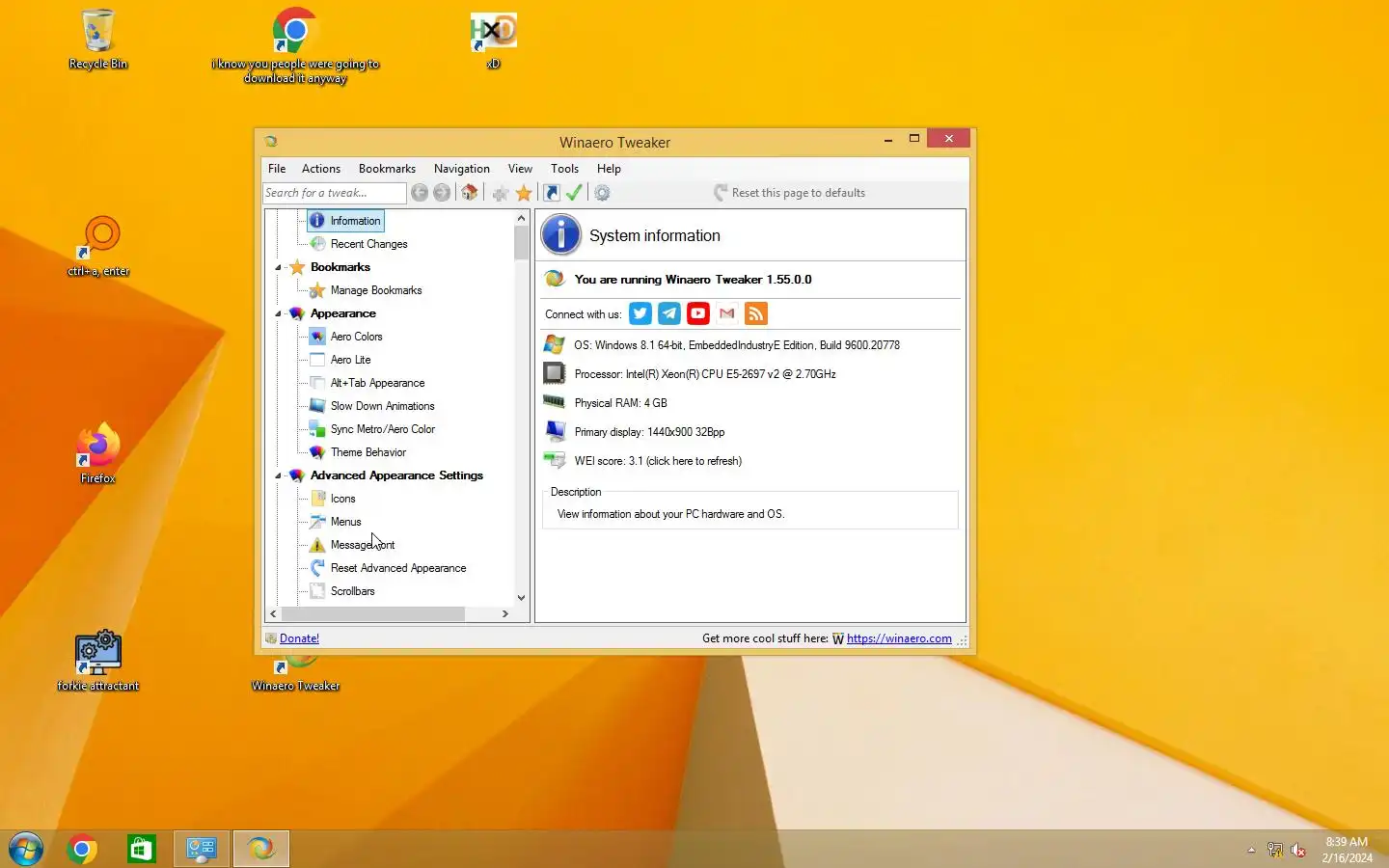Click the tree's vertical scrollbar down arrow
Image resolution: width=1389 pixels, height=868 pixels.
point(521,598)
